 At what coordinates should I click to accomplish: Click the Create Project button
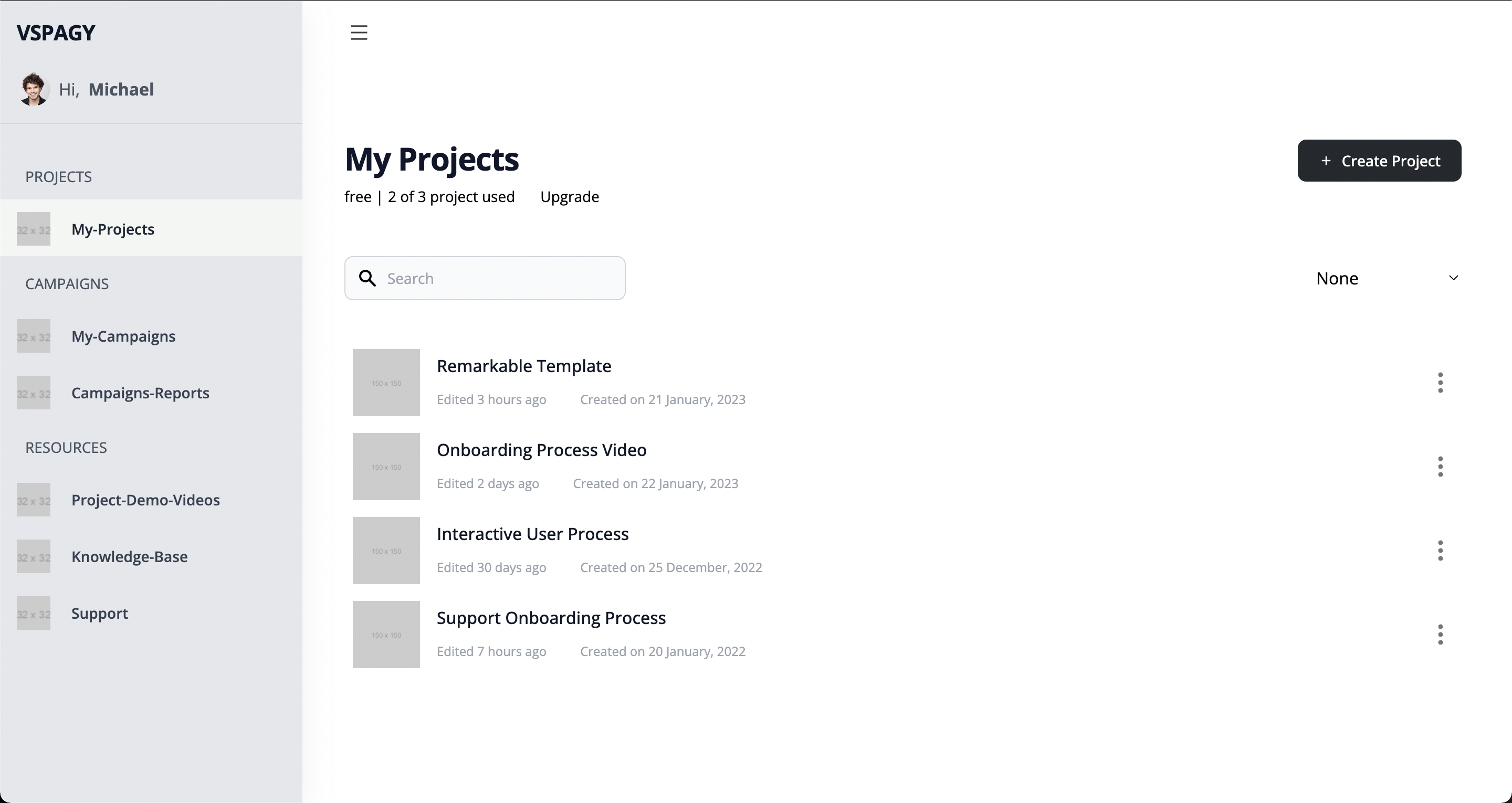coord(1379,160)
